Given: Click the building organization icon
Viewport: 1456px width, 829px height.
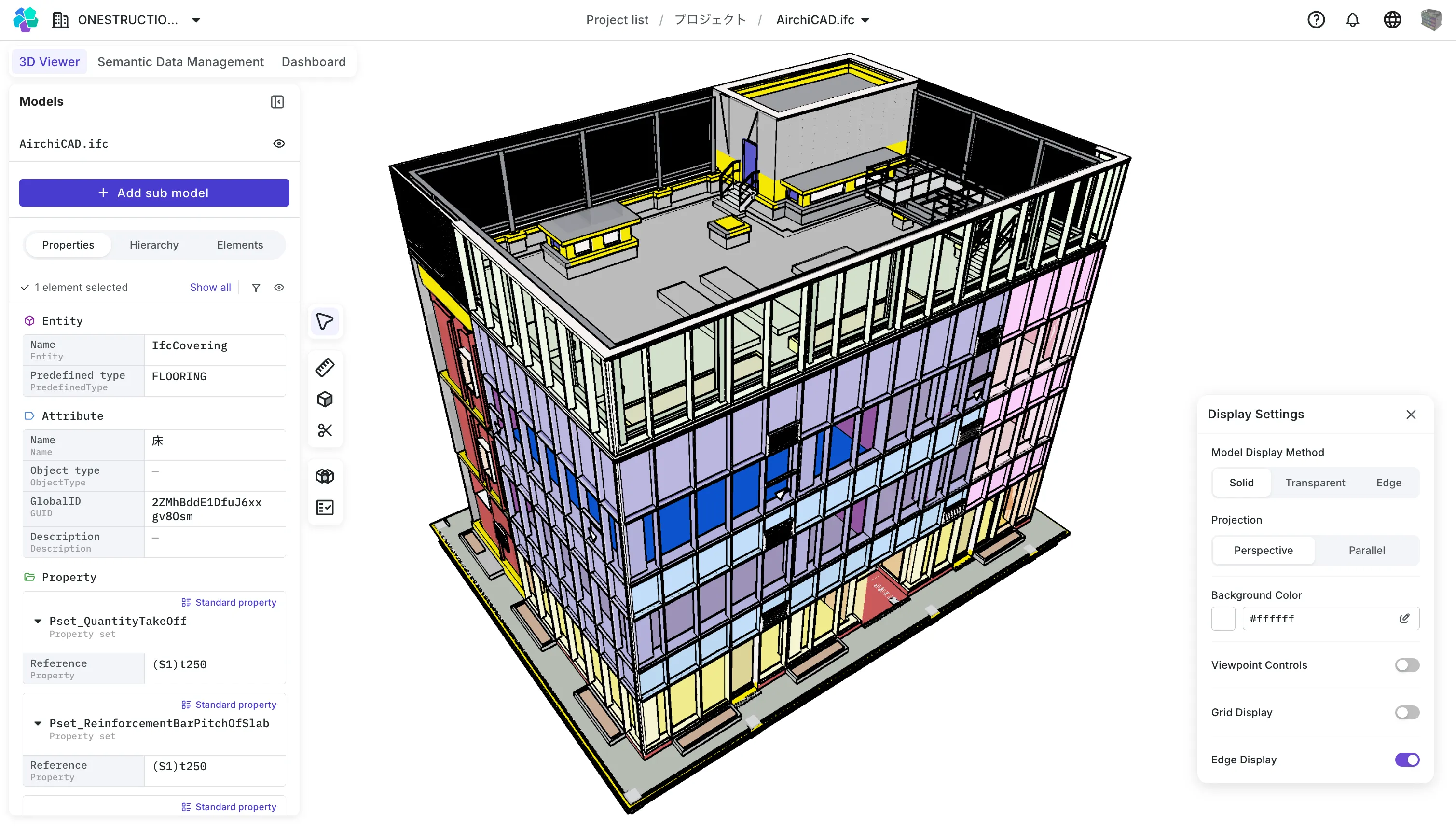Looking at the screenshot, I should pos(60,20).
